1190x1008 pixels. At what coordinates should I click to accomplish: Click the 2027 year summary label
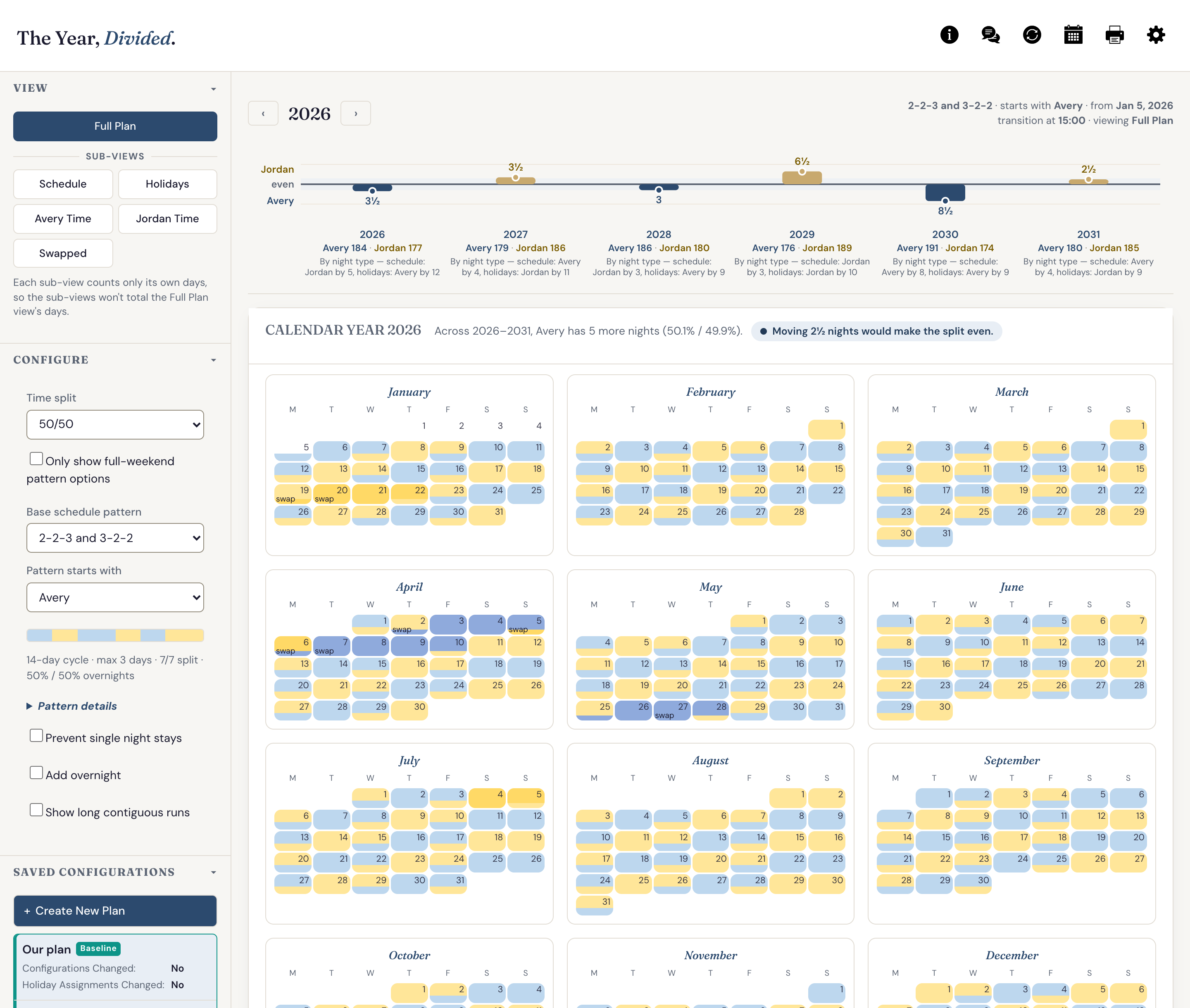click(x=515, y=234)
